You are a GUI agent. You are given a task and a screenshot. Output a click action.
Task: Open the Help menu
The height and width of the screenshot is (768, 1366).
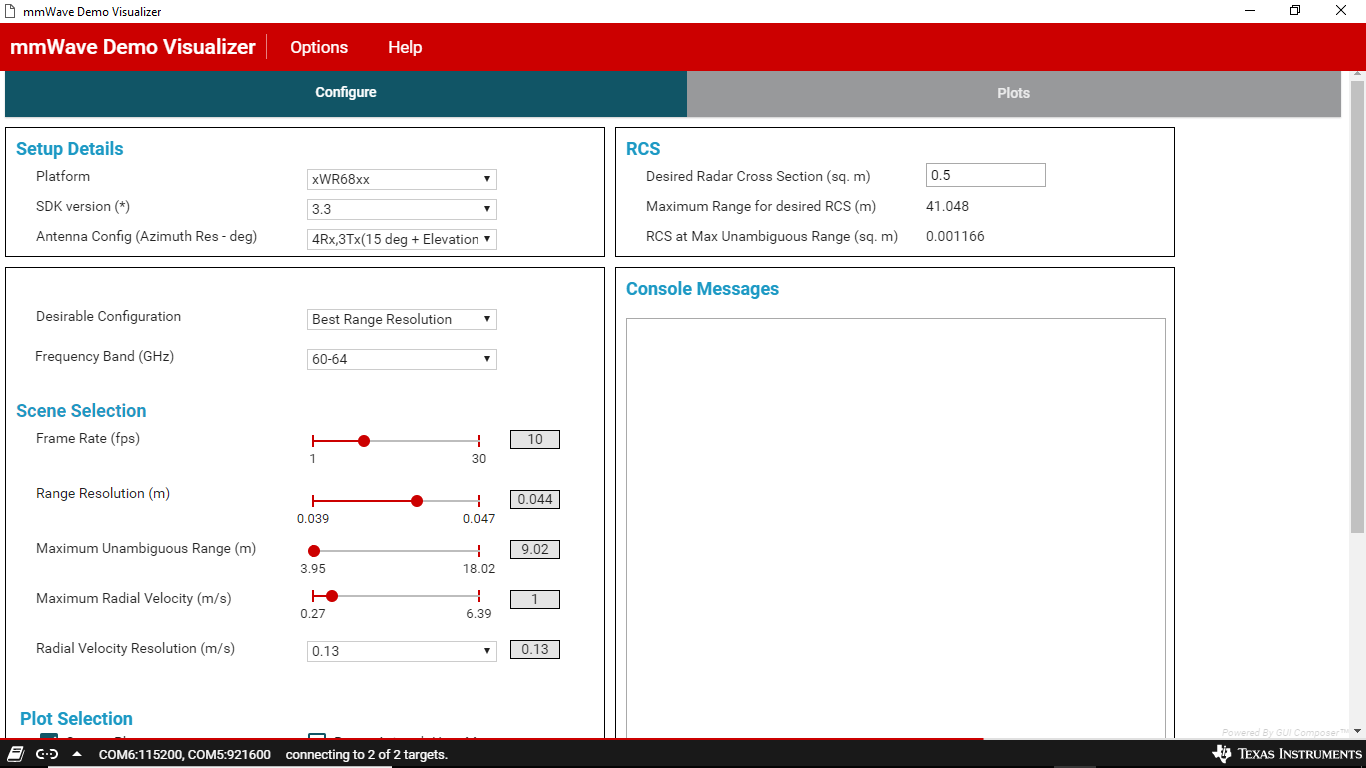pyautogui.click(x=405, y=47)
